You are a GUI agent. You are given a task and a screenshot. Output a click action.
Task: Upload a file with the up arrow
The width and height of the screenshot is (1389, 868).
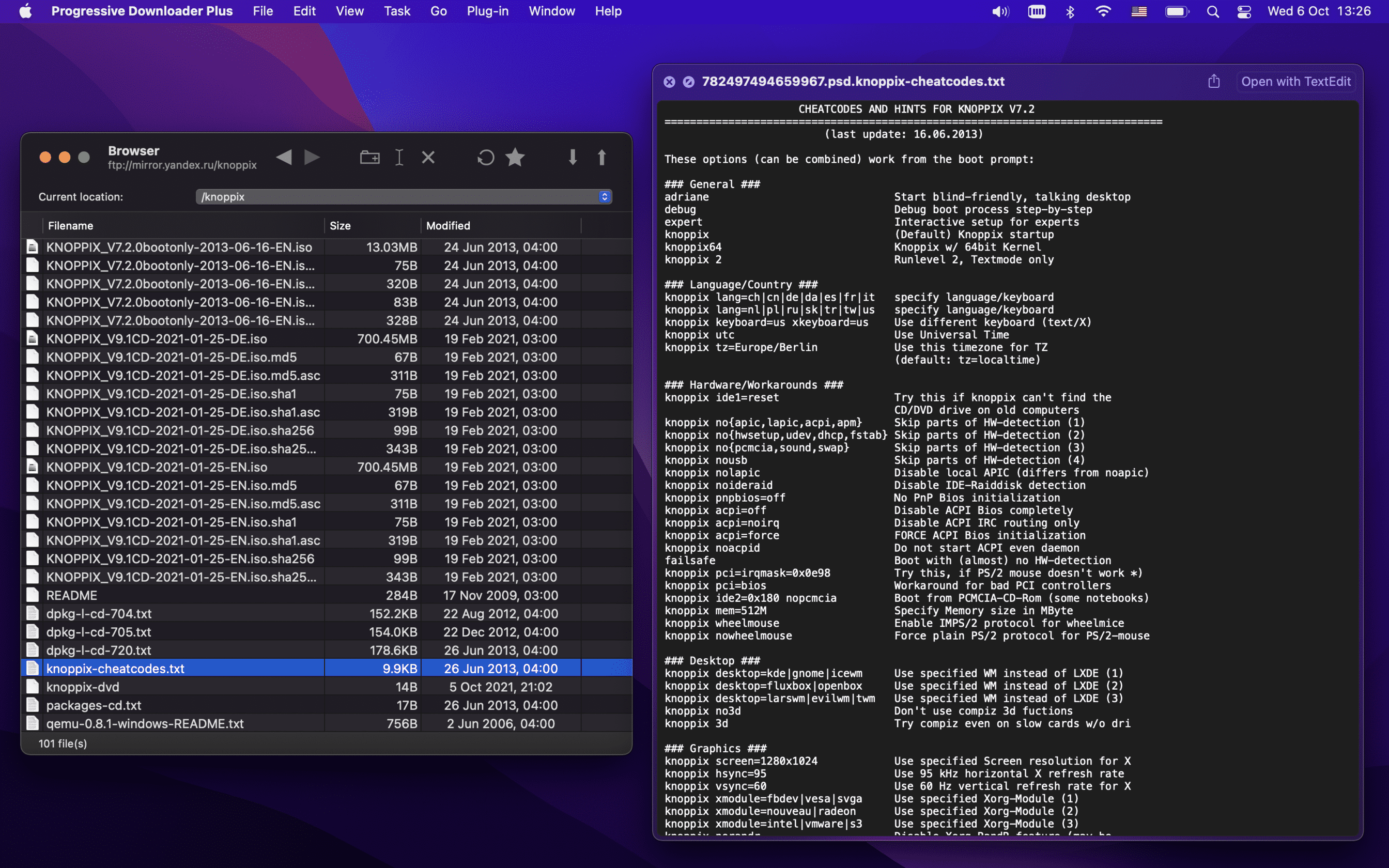pyautogui.click(x=601, y=157)
